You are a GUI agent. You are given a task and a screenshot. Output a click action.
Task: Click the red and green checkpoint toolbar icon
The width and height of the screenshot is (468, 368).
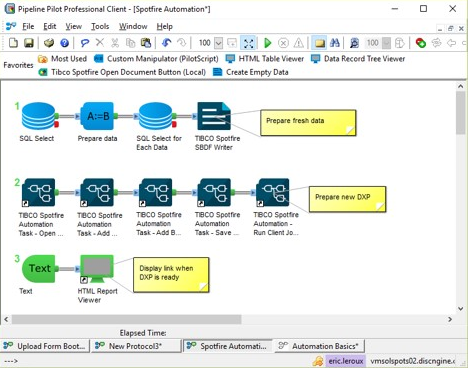tap(421, 43)
